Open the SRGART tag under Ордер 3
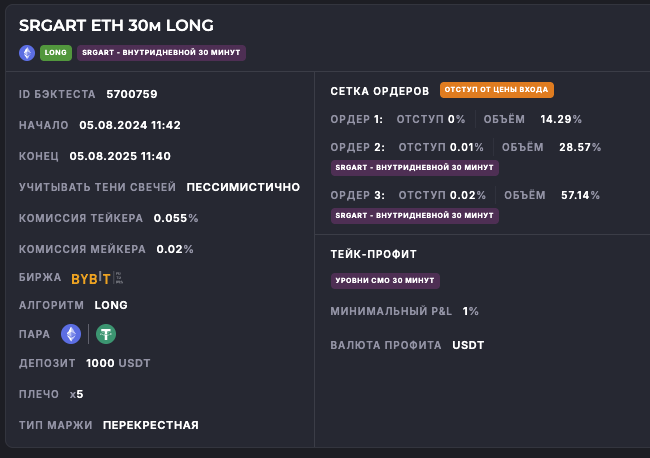The width and height of the screenshot is (650, 458). (414, 216)
